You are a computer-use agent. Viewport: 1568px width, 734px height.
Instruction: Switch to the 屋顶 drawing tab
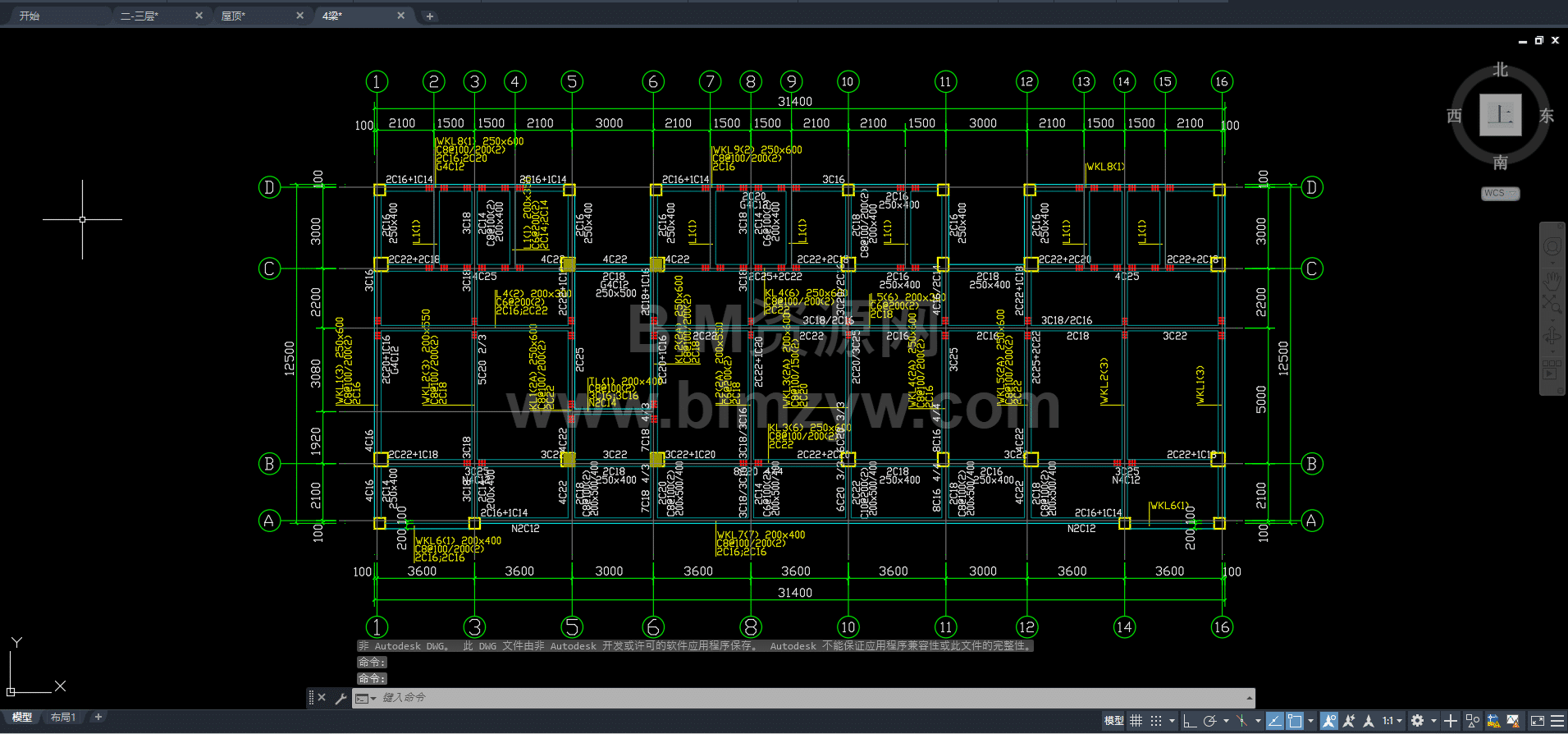(x=234, y=16)
